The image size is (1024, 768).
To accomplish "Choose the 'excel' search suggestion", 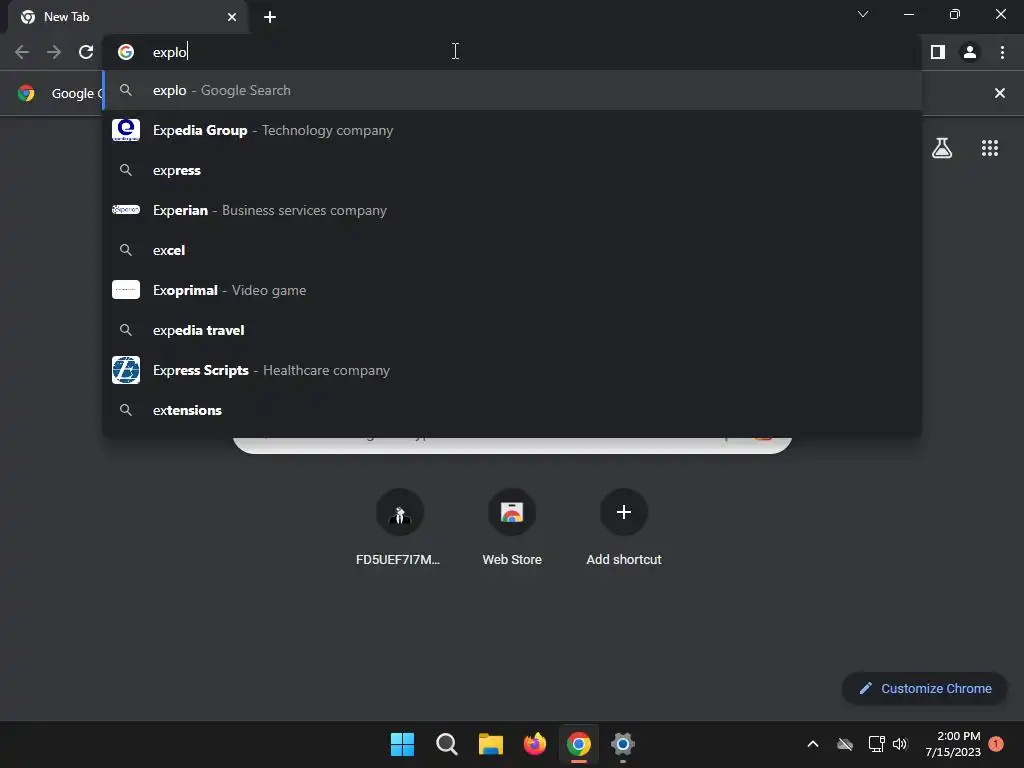I will [x=513, y=250].
